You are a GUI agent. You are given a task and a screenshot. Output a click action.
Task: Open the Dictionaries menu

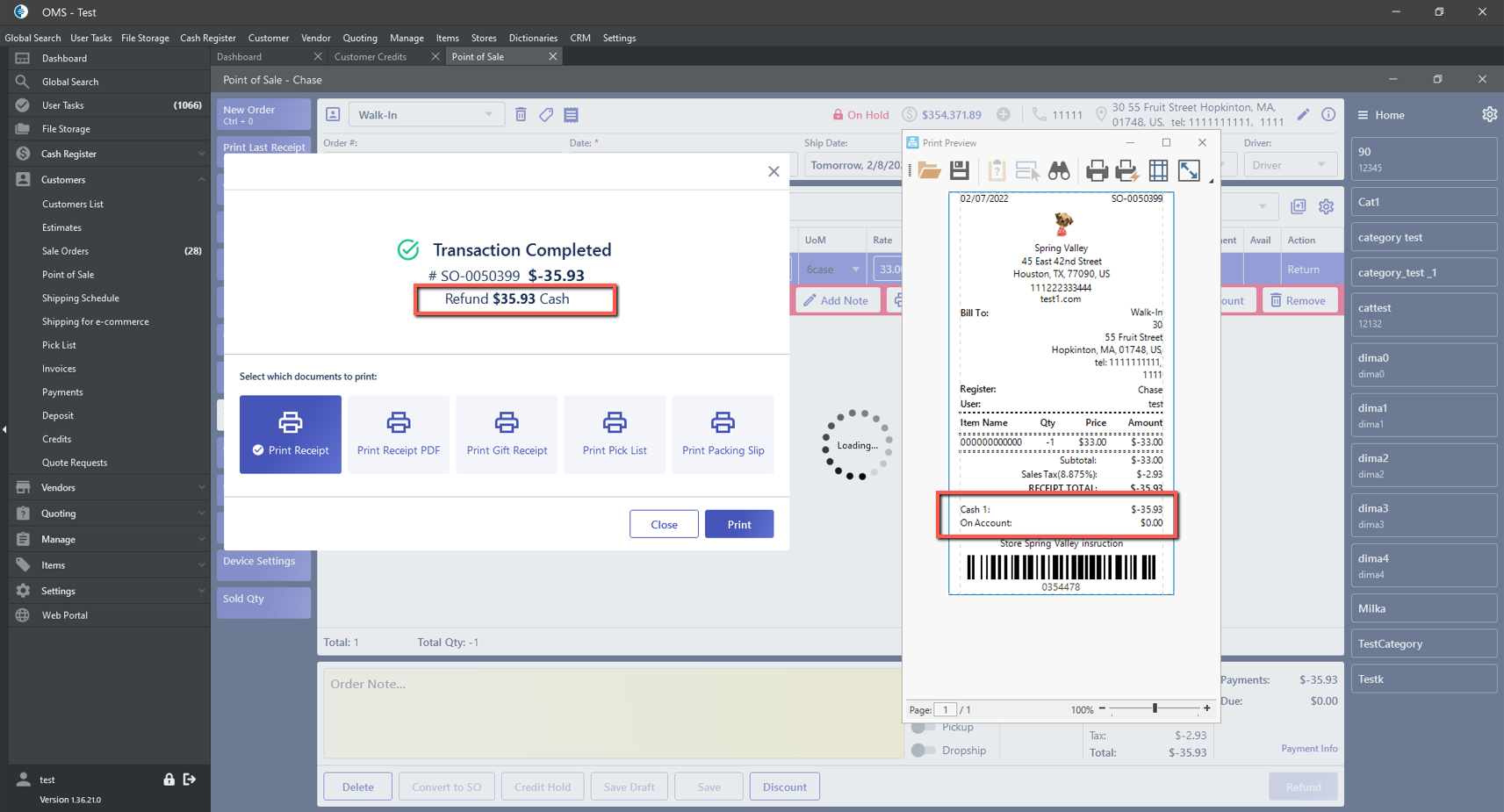tap(532, 38)
